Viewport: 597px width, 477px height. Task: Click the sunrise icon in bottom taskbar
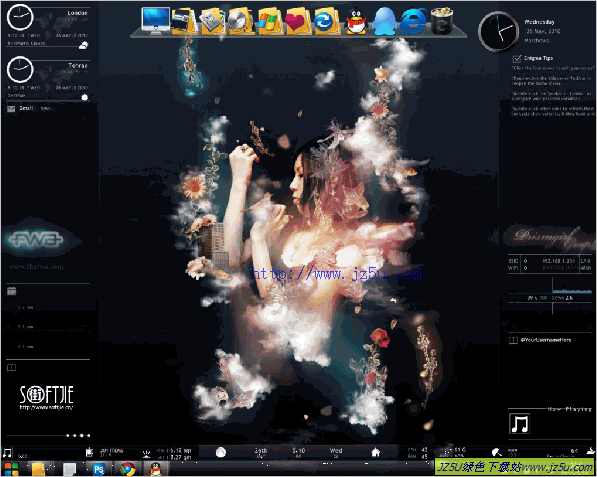pyautogui.click(x=147, y=453)
